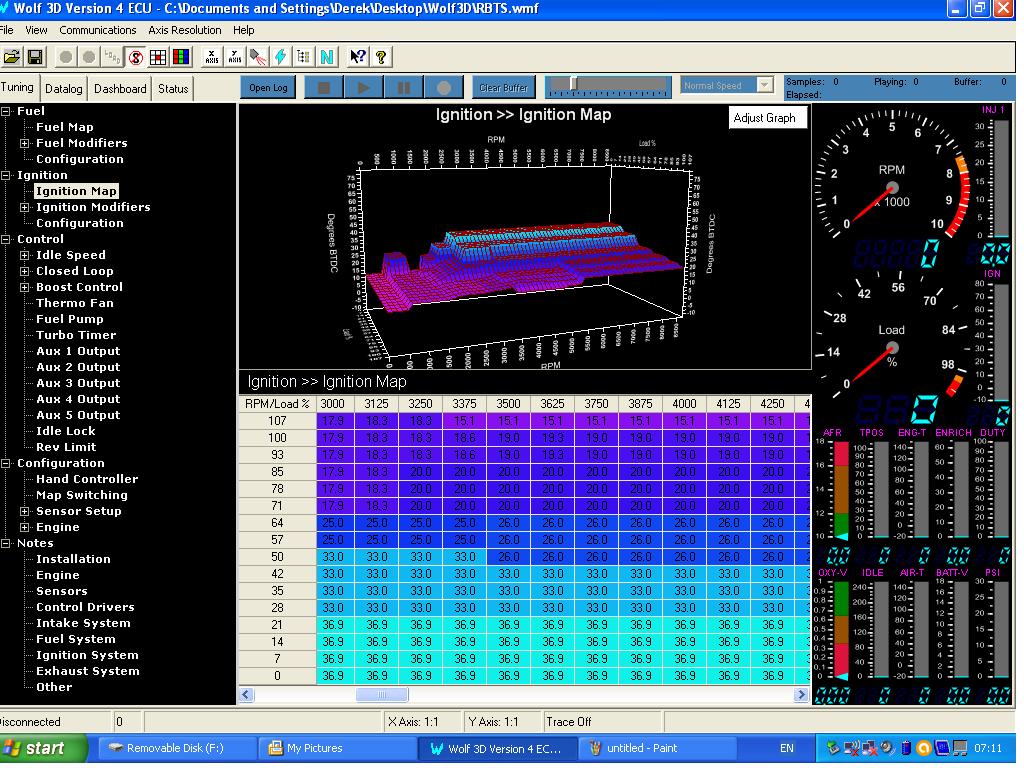Click the Open Log button
1024x768 pixels.
click(268, 88)
